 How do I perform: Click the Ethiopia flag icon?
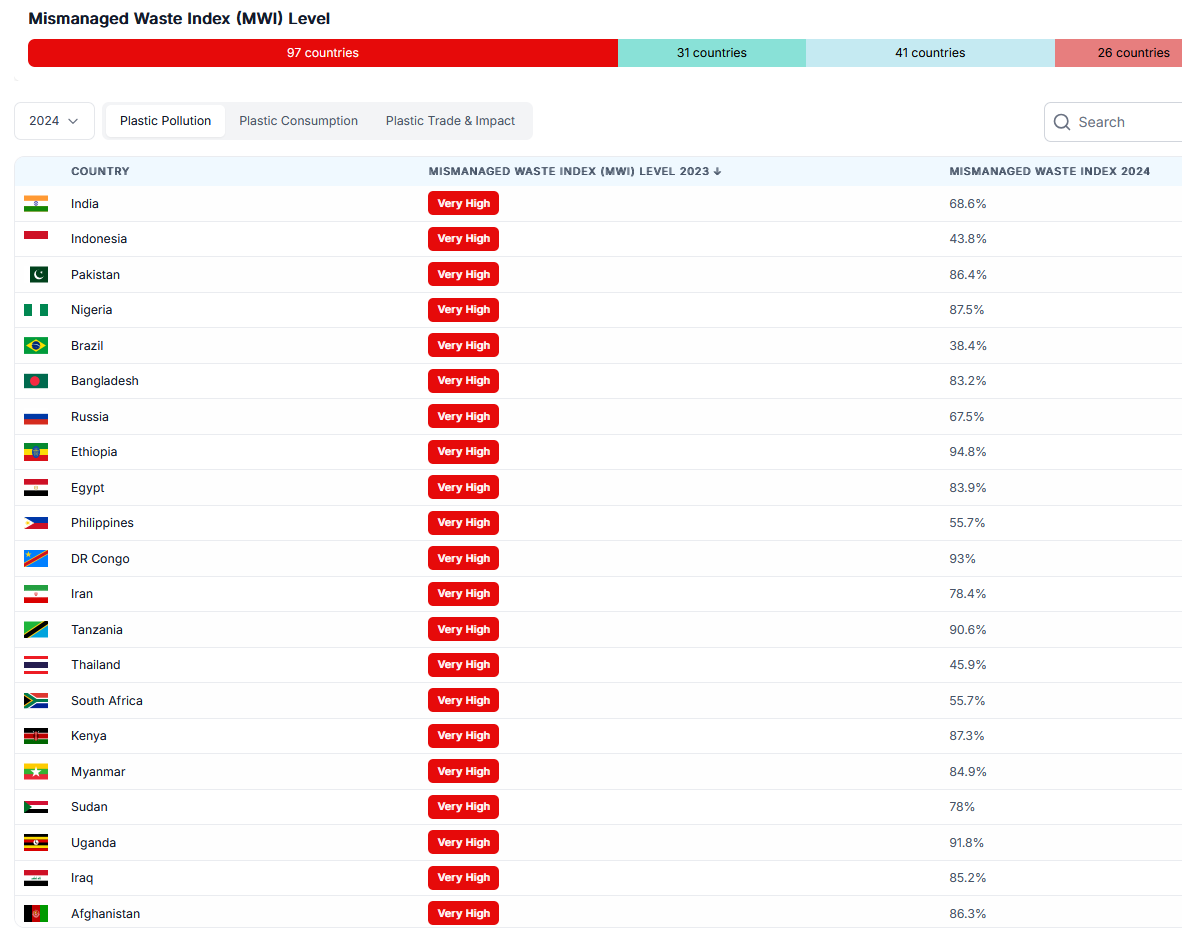[x=35, y=452]
